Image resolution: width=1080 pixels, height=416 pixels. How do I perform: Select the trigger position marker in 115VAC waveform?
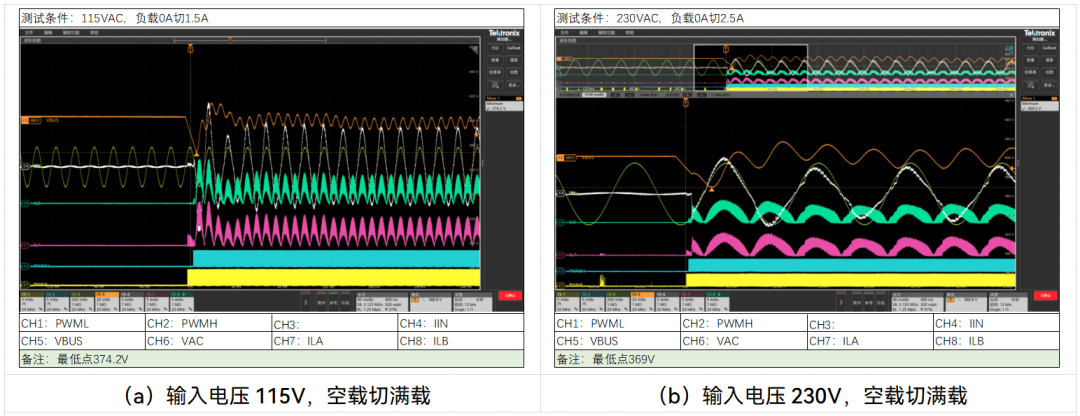[190, 49]
